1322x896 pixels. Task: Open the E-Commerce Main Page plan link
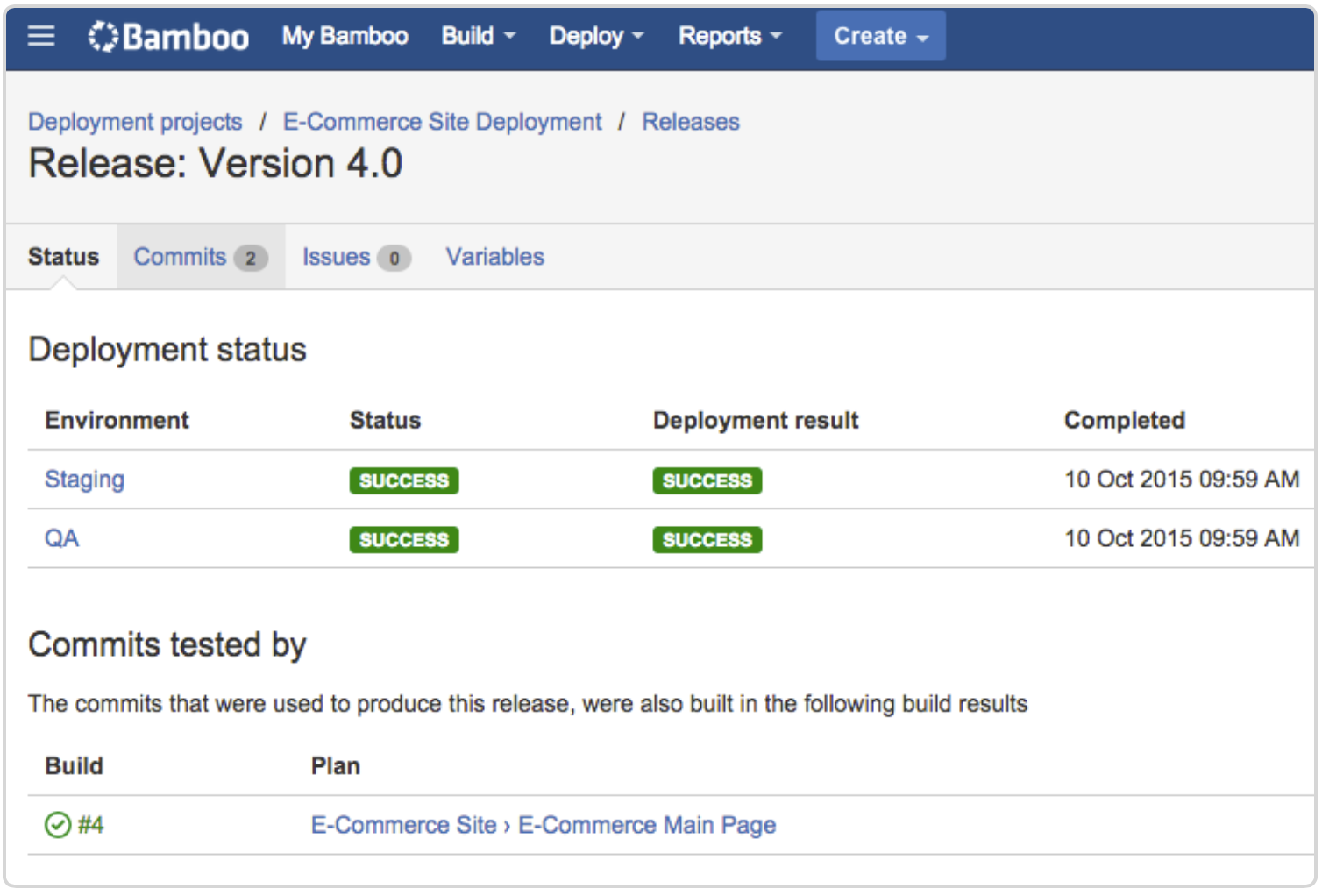(647, 825)
